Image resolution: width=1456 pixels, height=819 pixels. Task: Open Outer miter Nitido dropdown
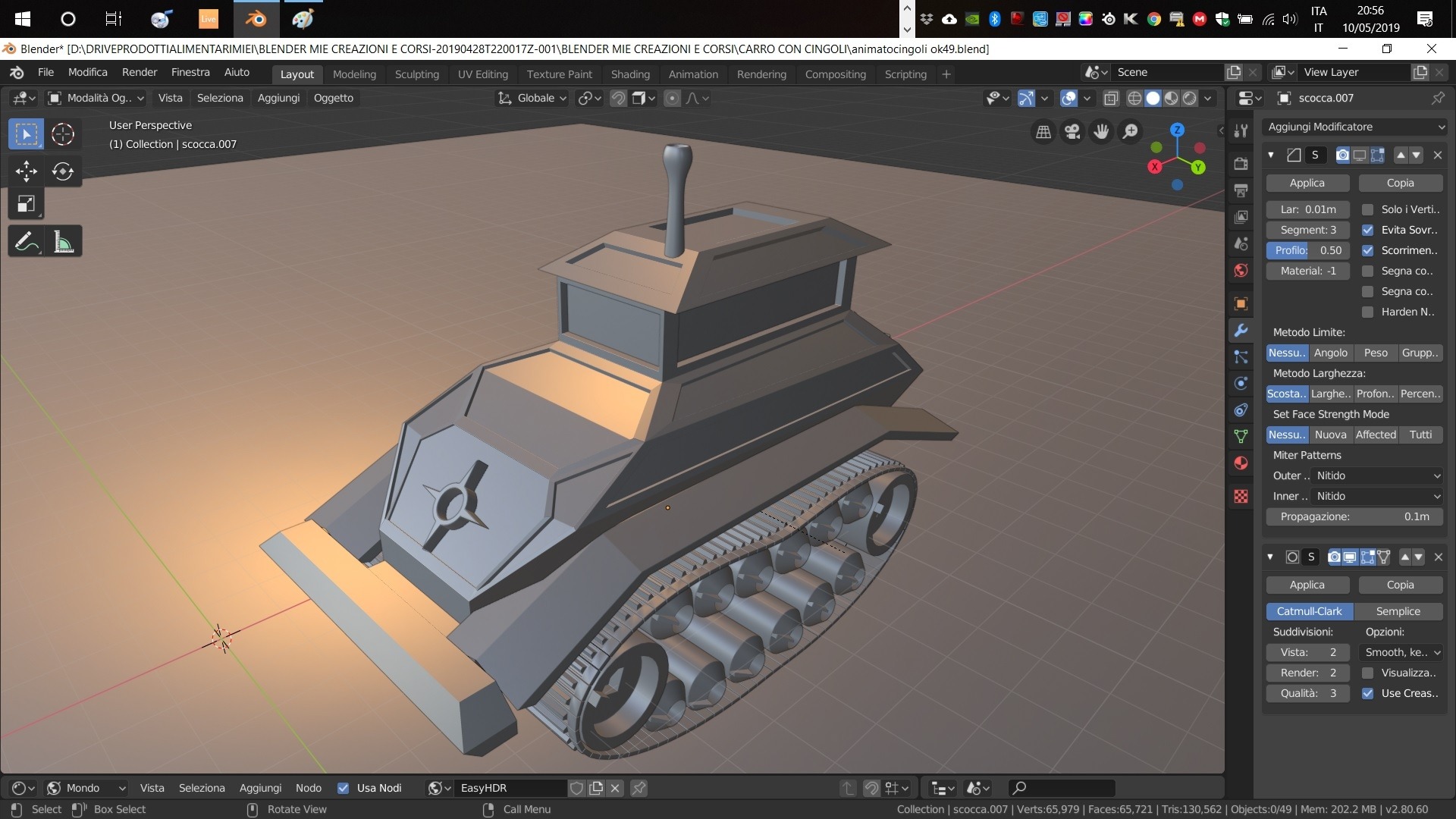[x=1378, y=475]
